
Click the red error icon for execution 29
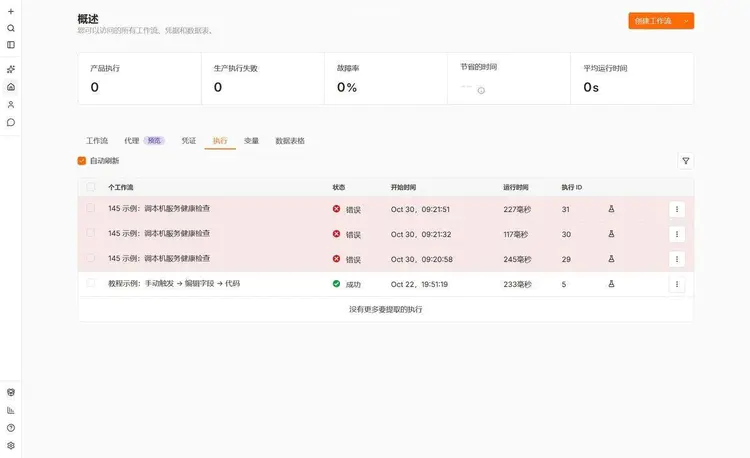(336, 259)
